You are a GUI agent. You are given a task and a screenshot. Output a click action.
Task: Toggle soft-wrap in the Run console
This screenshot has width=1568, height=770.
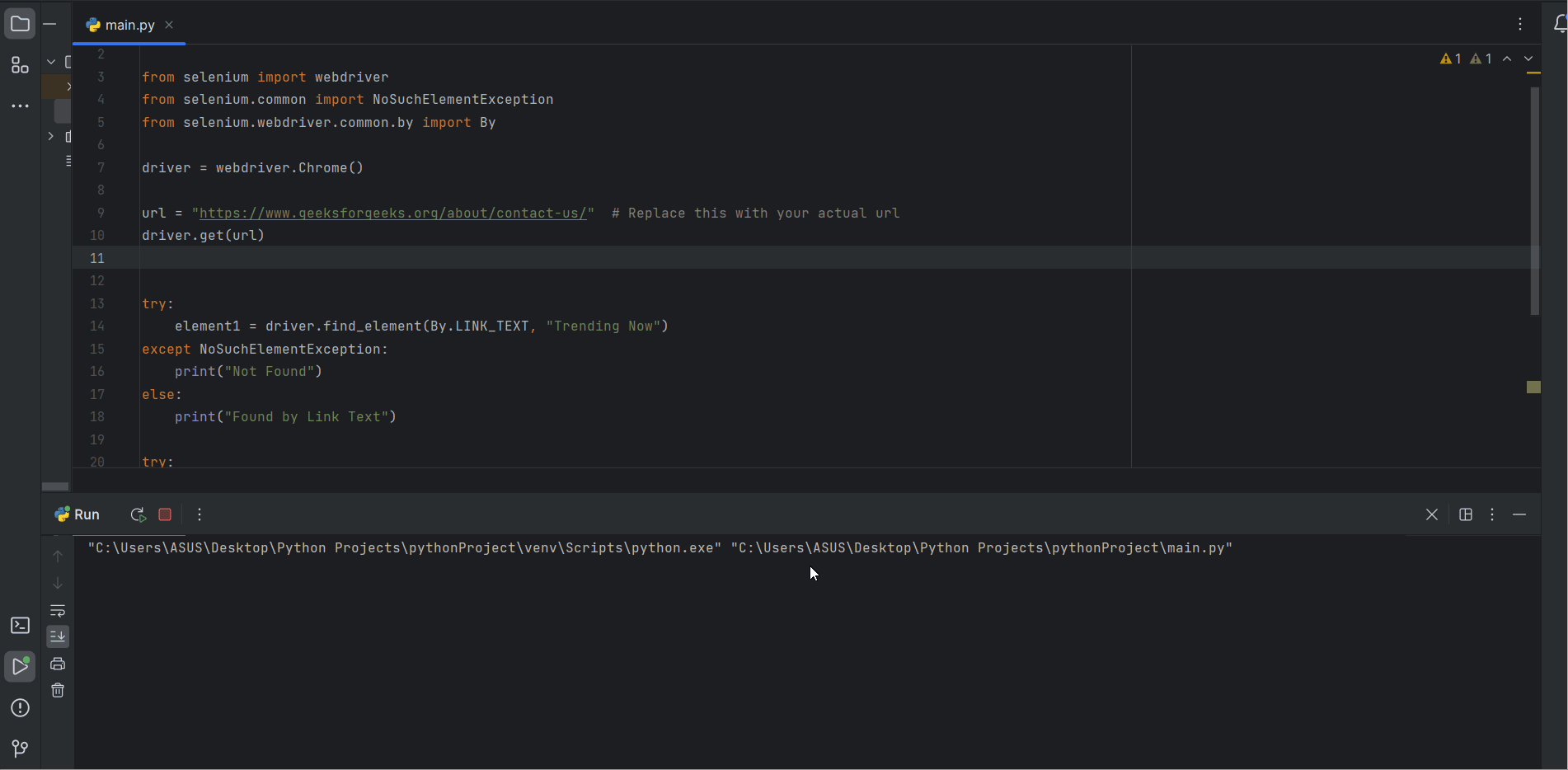click(58, 611)
